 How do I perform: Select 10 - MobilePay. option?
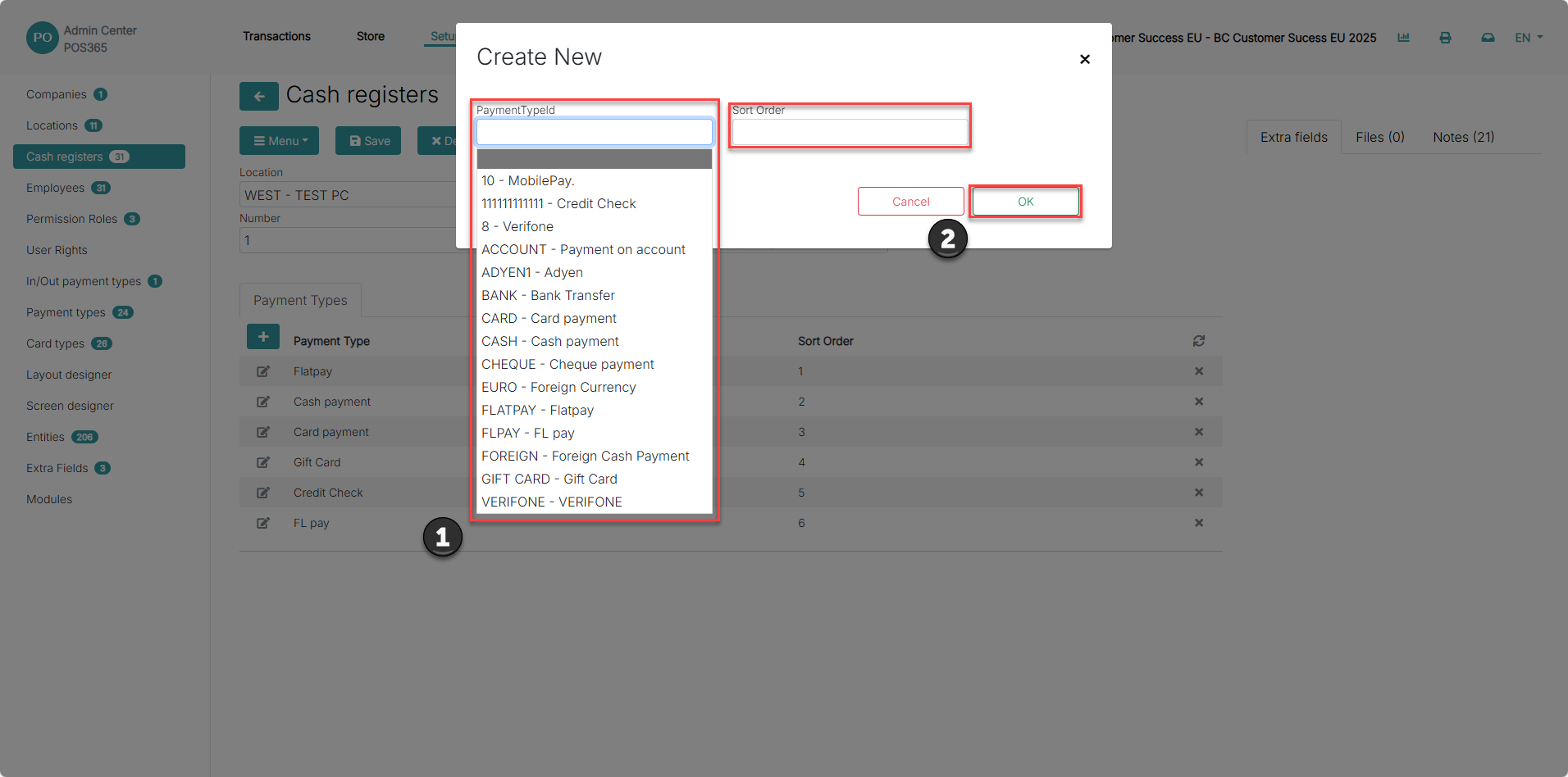click(x=595, y=180)
